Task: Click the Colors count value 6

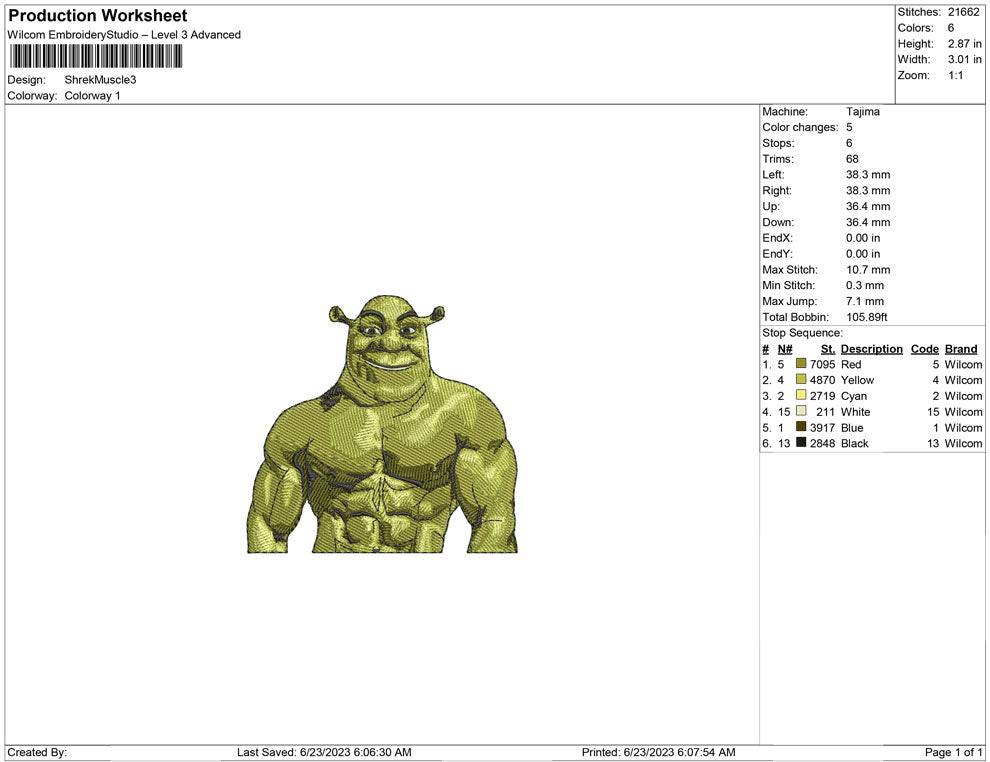Action: coord(951,28)
